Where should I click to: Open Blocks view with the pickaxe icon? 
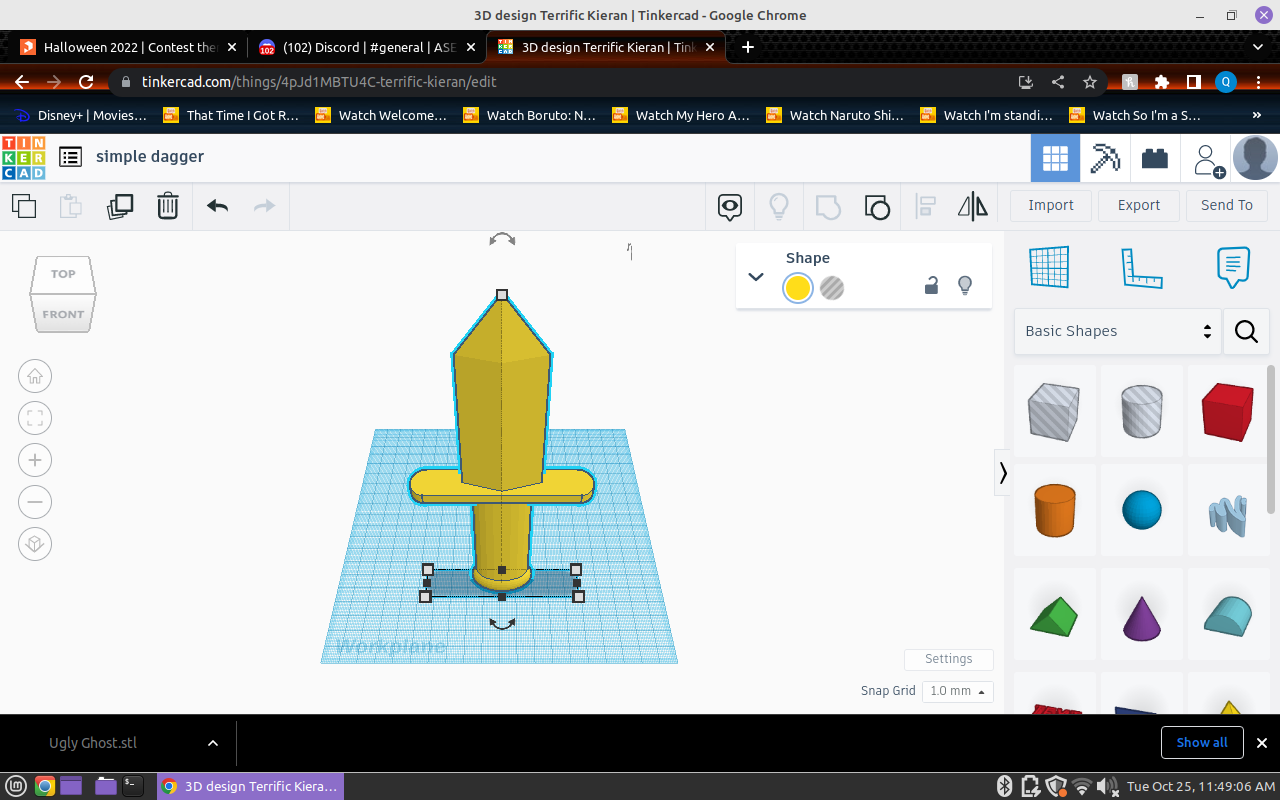[1105, 157]
